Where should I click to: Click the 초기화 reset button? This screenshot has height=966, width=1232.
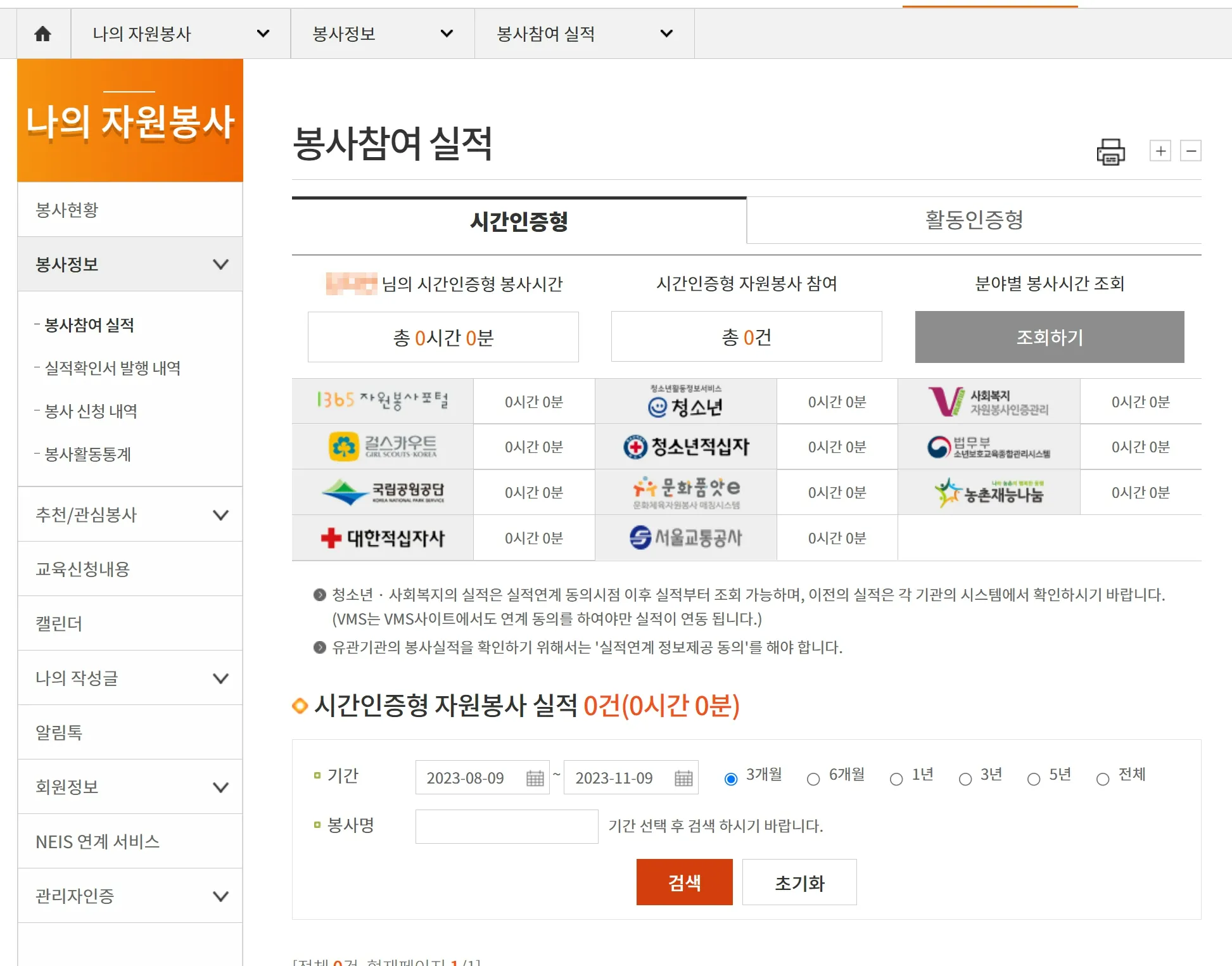pos(799,882)
